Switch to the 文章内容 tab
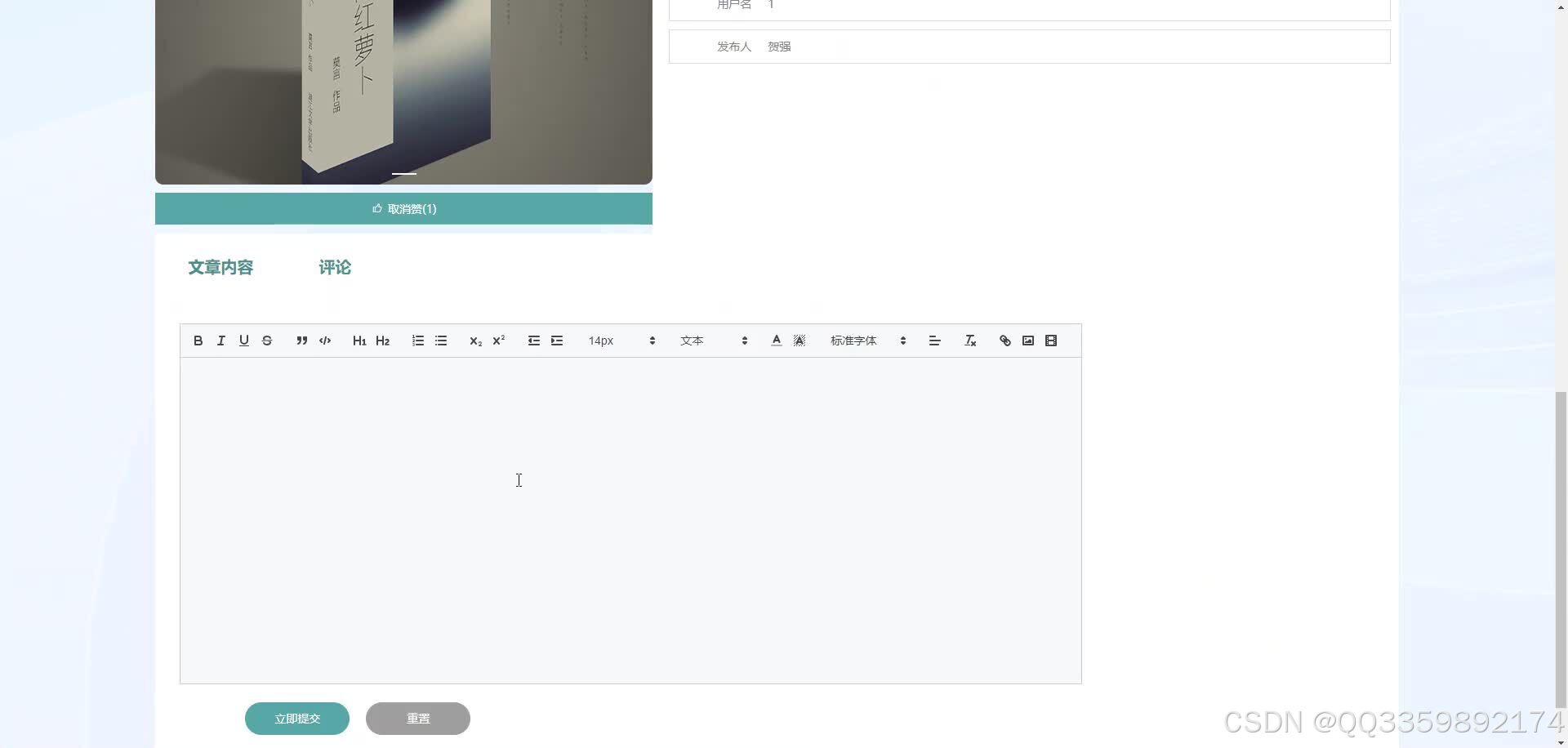 point(220,267)
